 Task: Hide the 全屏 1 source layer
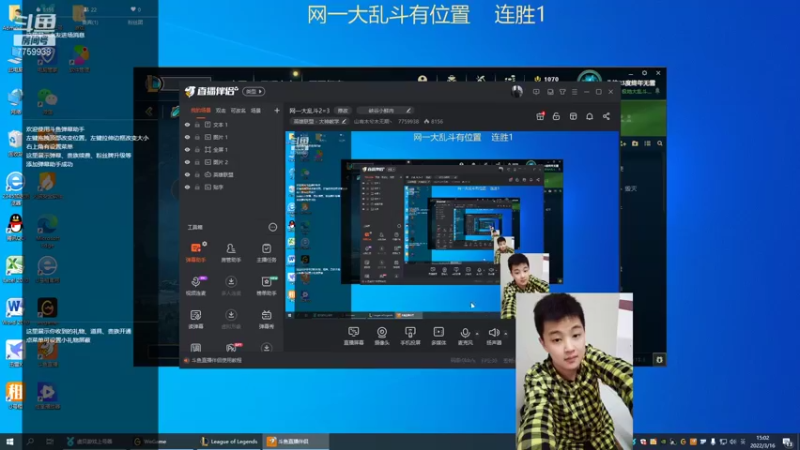coord(187,149)
